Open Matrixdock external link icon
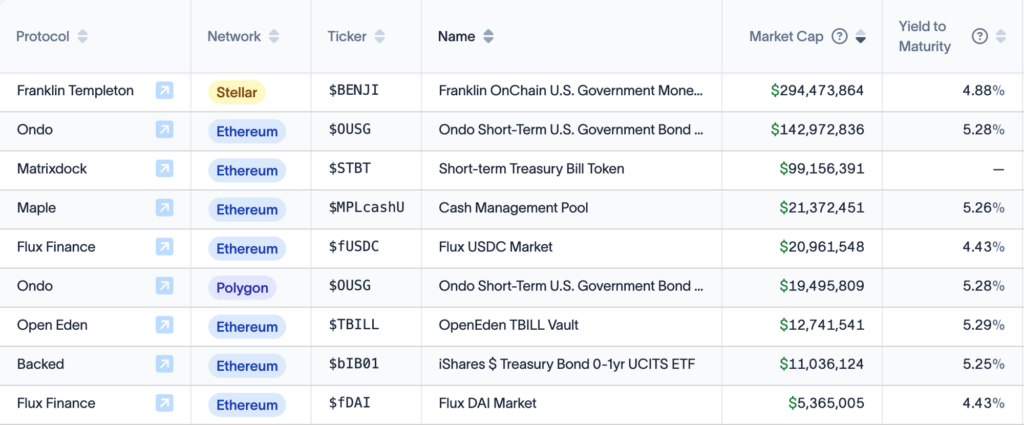 pos(165,169)
